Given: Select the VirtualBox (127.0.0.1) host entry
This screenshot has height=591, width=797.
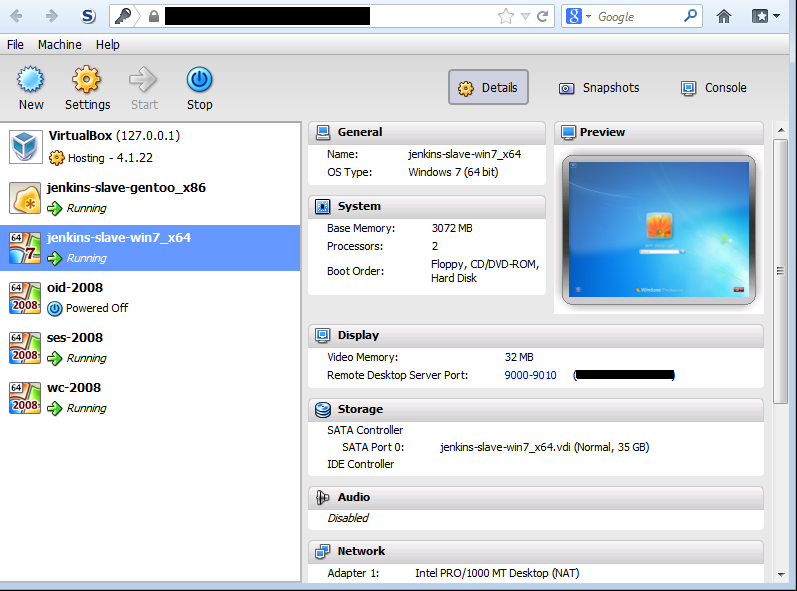Looking at the screenshot, I should (150, 146).
